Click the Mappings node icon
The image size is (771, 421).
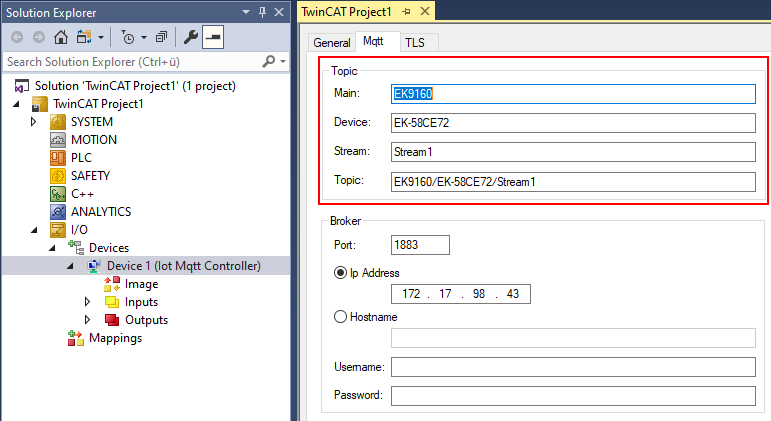(x=76, y=338)
